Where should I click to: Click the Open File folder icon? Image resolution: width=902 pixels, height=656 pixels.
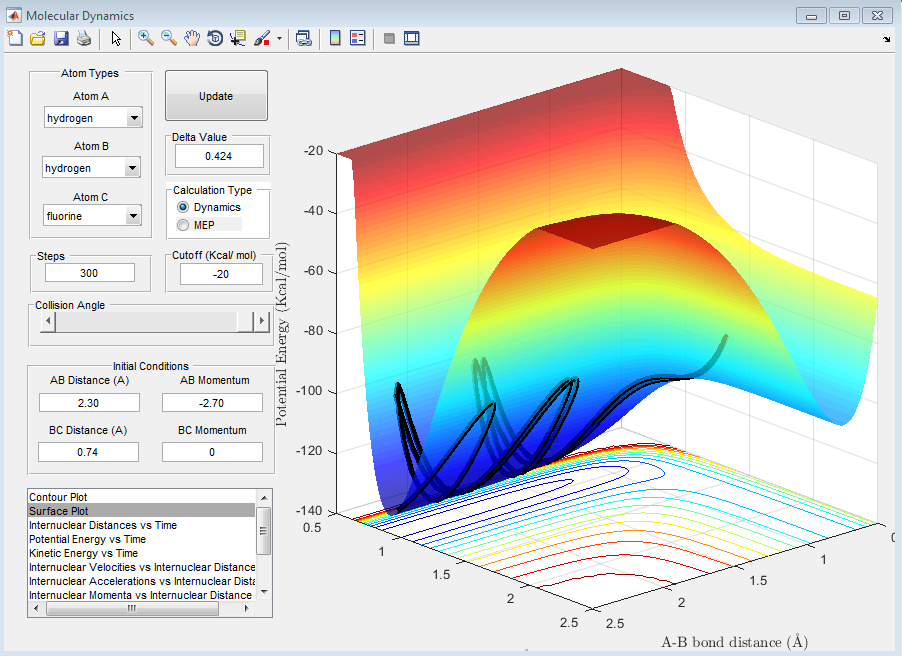(x=38, y=38)
